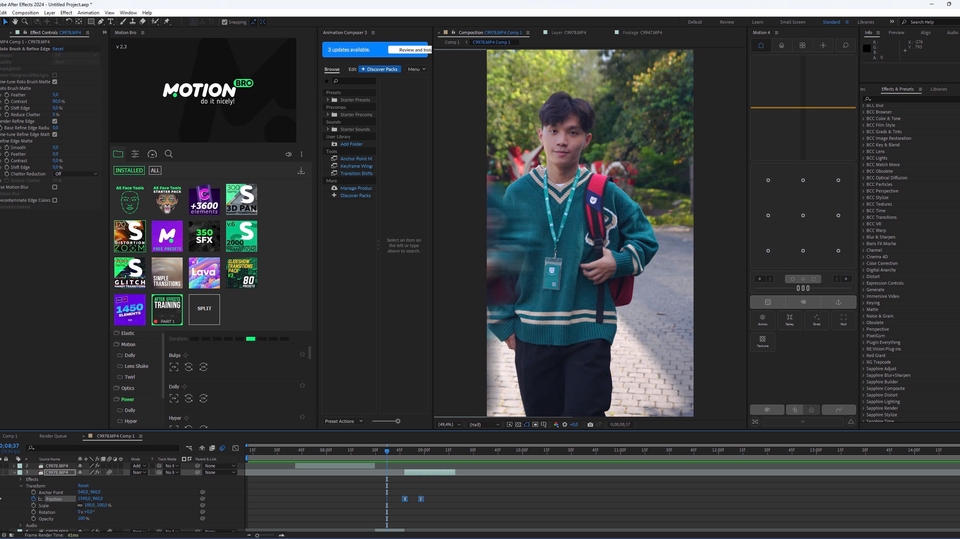
Task: Expand the Starter Presets folder
Action: [328, 100]
